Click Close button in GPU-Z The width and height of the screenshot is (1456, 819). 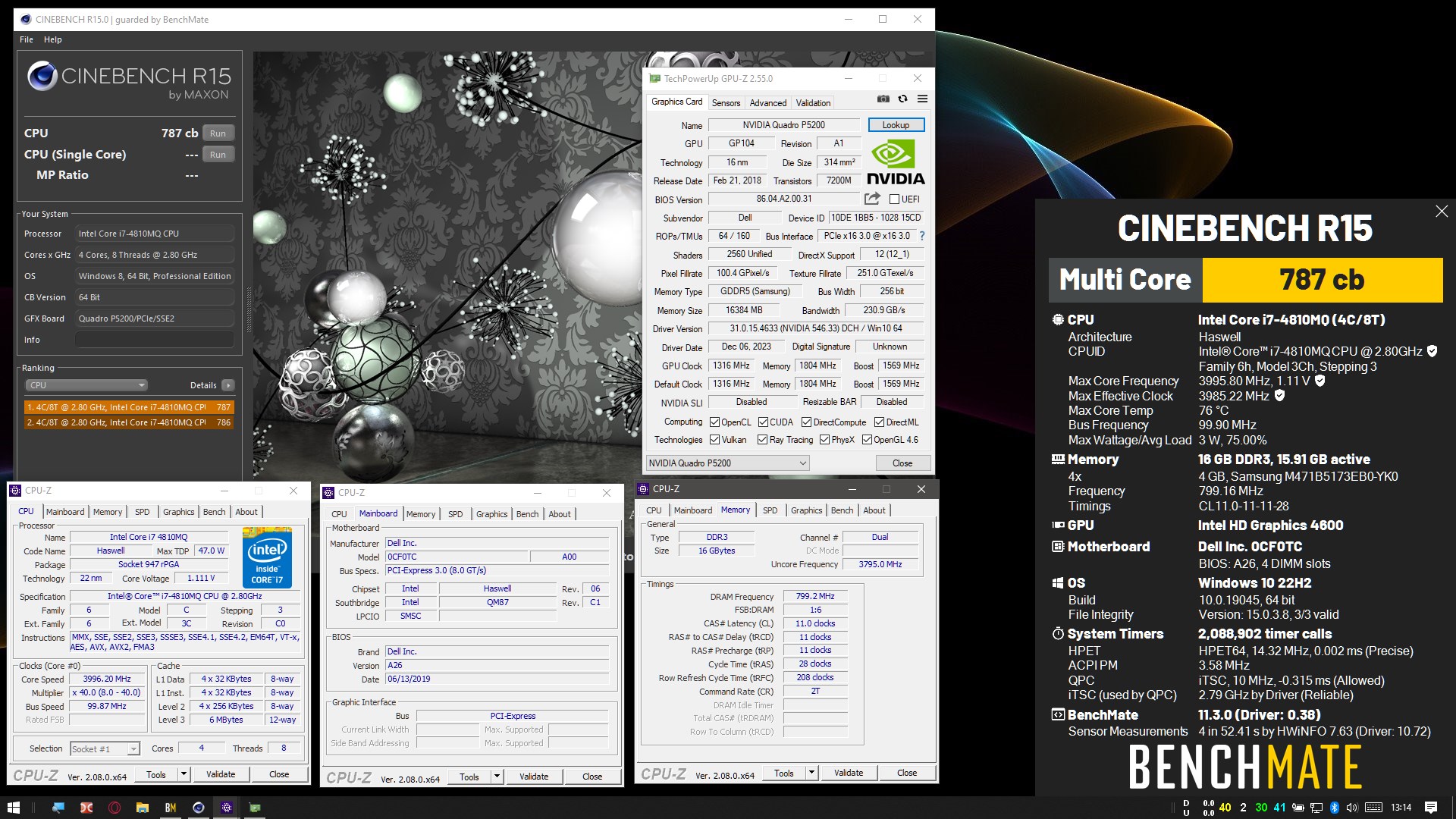pyautogui.click(x=902, y=463)
